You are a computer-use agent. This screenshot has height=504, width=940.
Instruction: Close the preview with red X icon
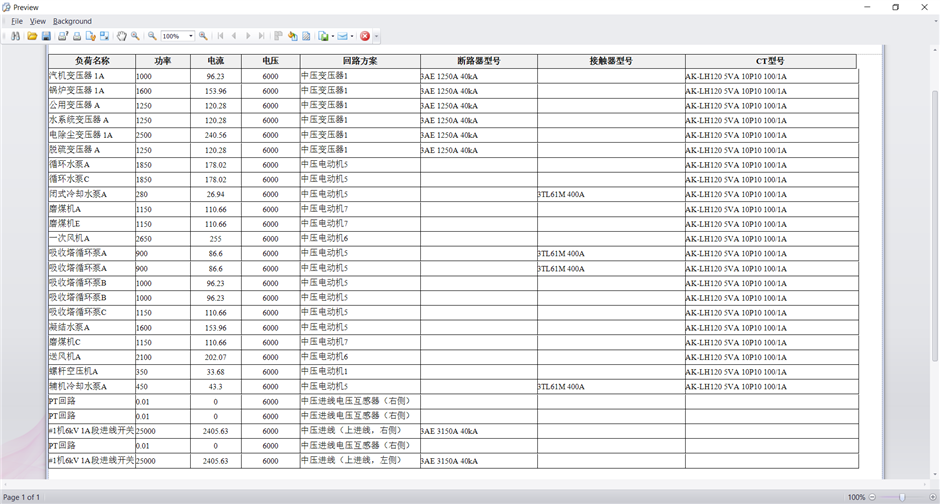364,36
